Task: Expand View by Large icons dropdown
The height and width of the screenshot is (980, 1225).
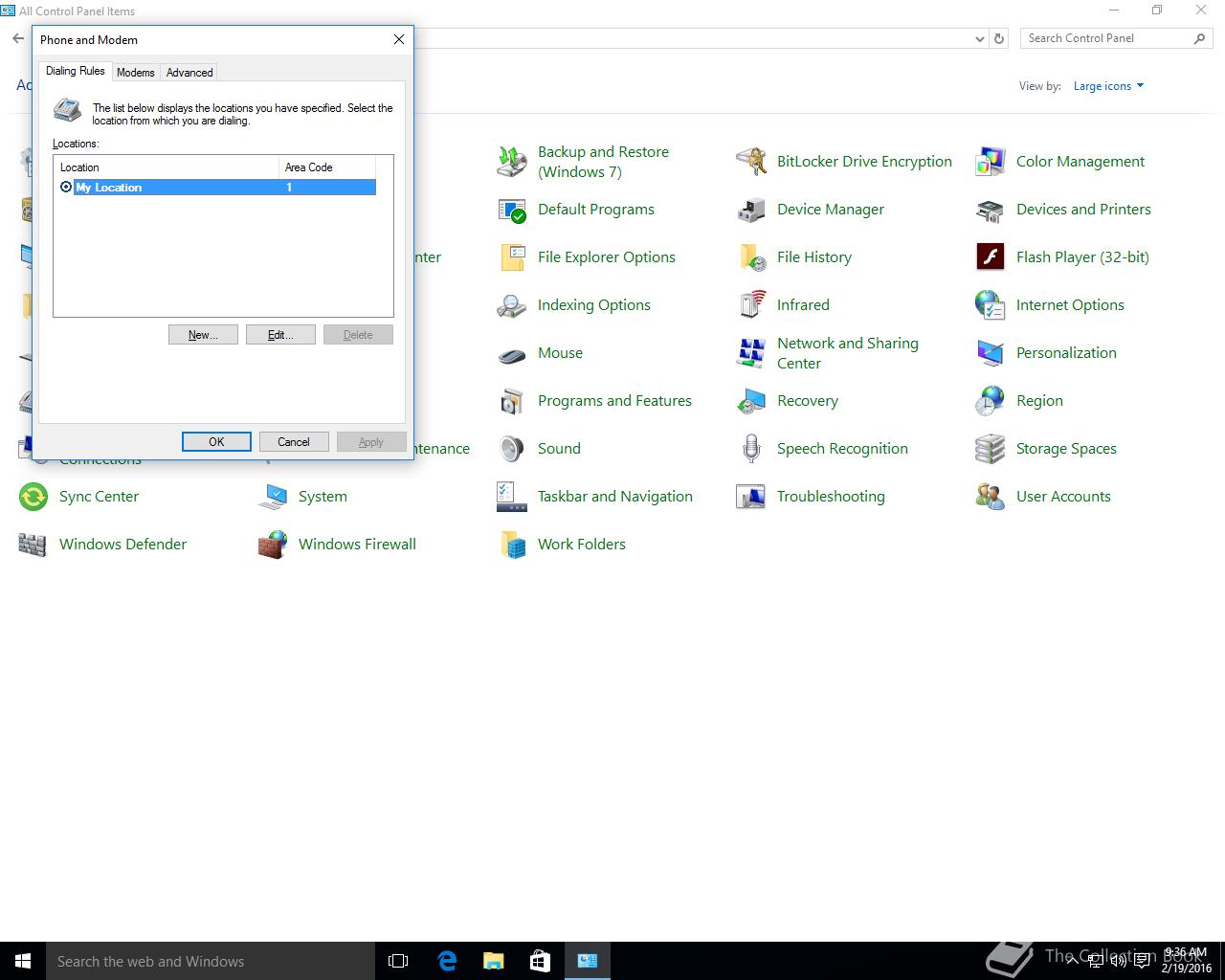Action: [x=1108, y=86]
